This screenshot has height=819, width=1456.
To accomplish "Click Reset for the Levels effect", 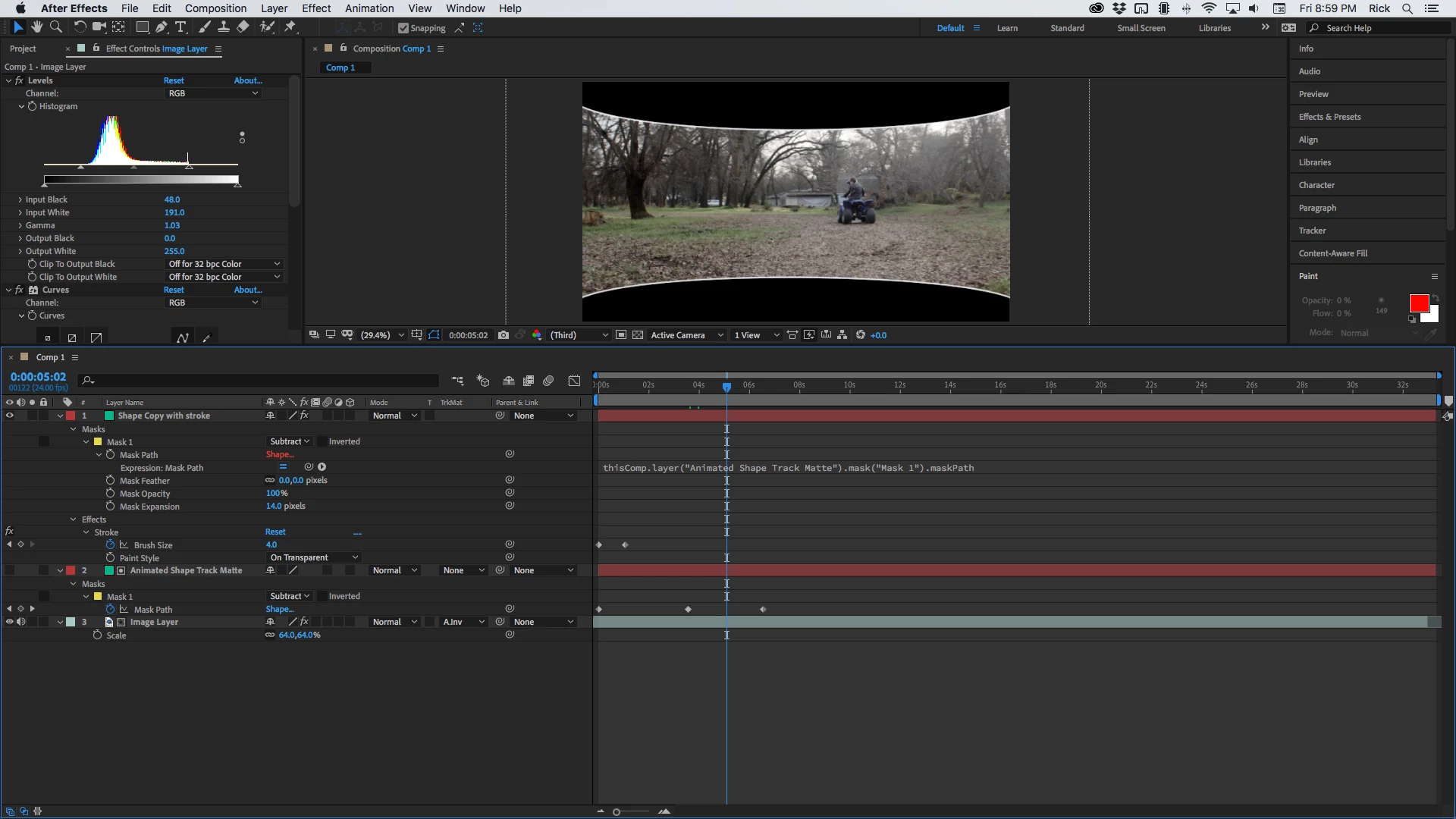I will click(x=174, y=80).
